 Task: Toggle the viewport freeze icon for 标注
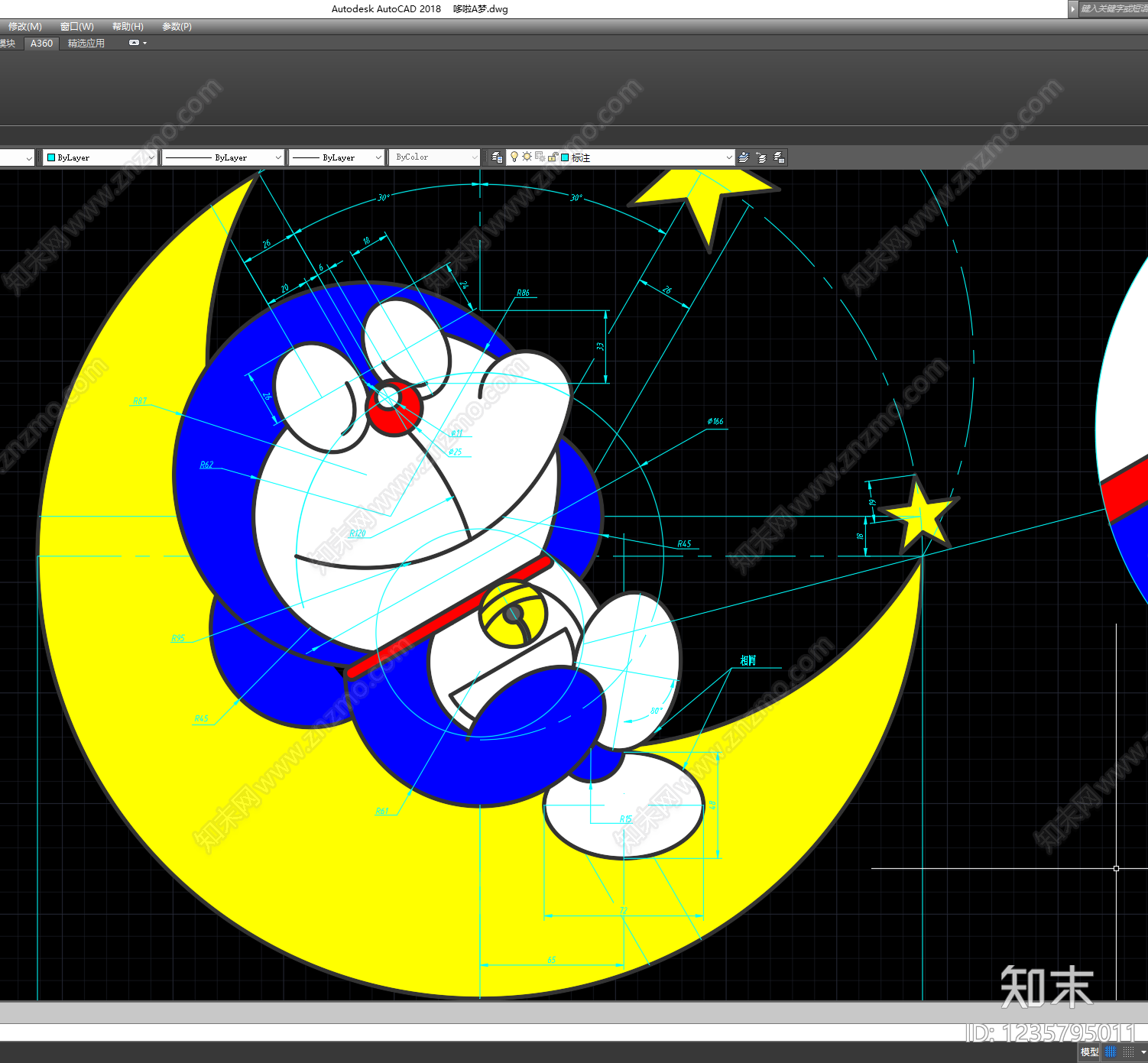540,157
